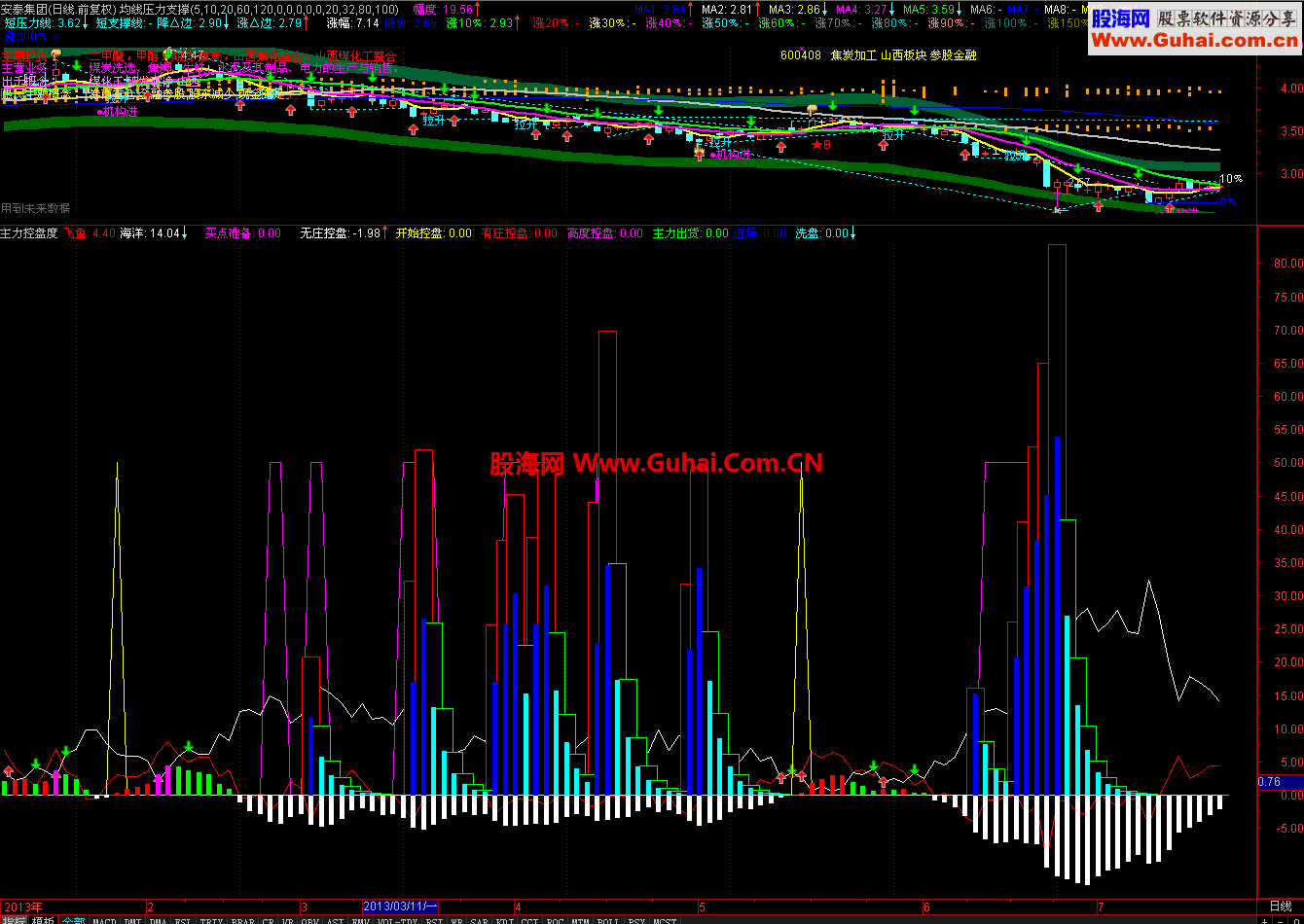1304x924 pixels.
Task: Click the 日线 period label at bottom right
Action: pyautogui.click(x=1281, y=906)
